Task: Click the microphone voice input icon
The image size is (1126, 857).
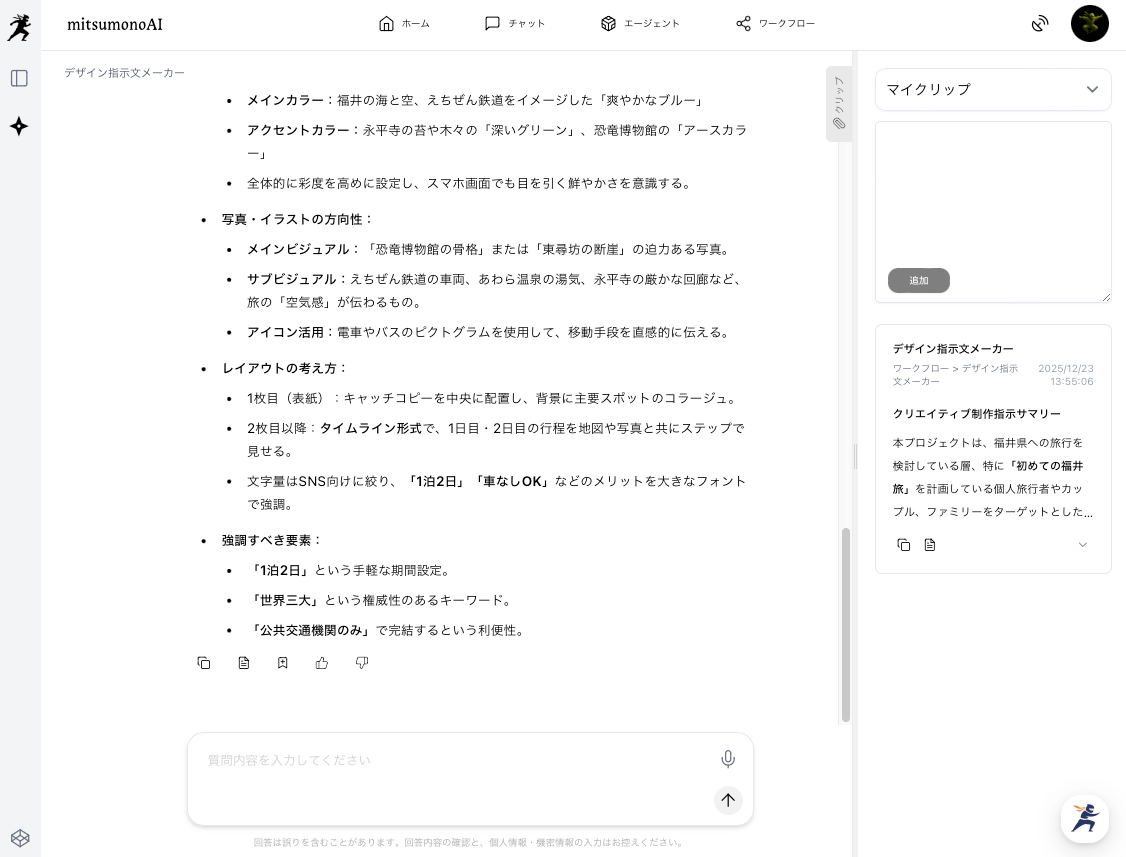Action: point(728,759)
